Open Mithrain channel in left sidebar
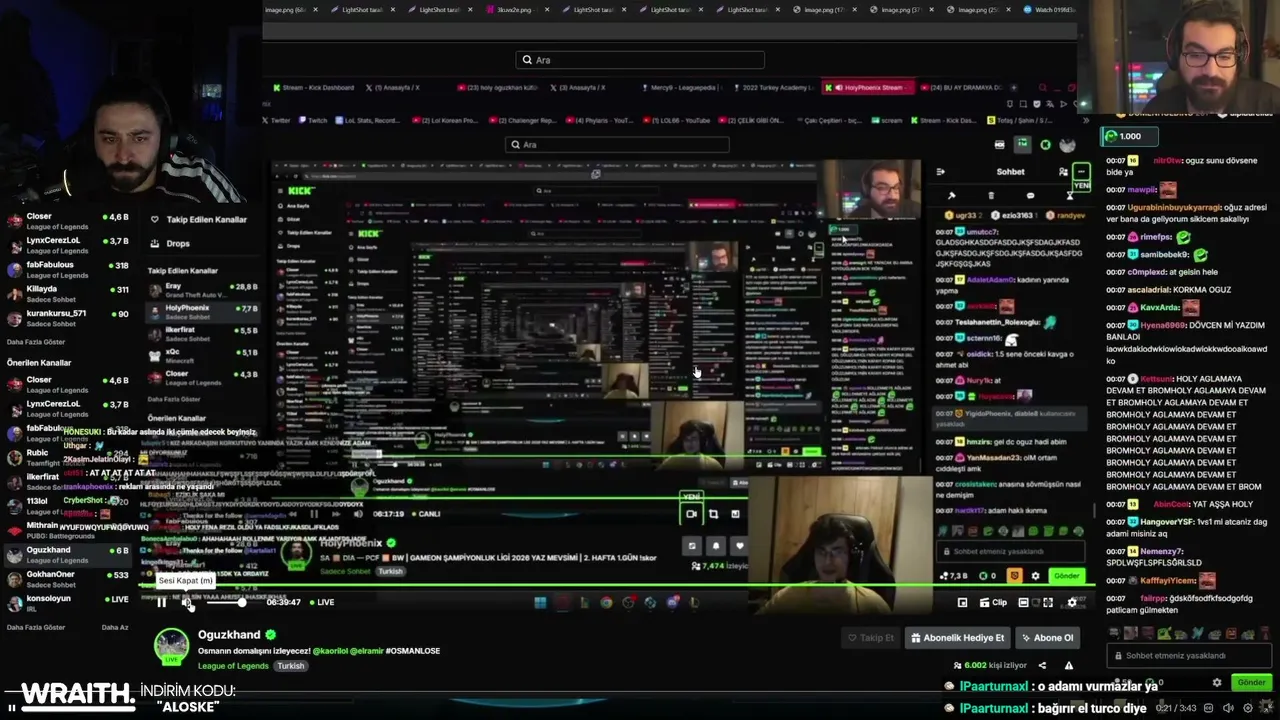 point(68,530)
